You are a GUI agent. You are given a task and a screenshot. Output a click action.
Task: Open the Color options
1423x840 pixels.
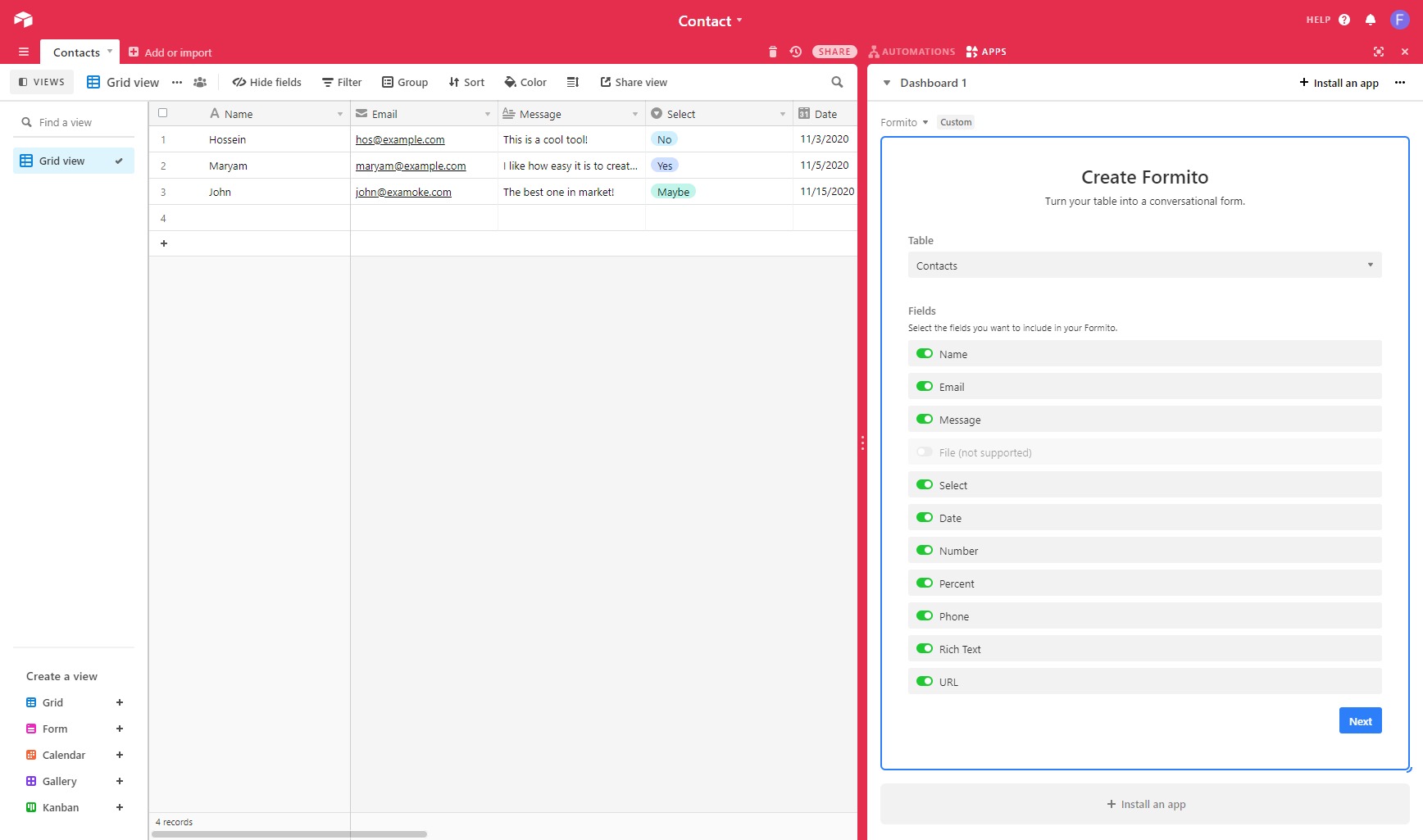[525, 82]
